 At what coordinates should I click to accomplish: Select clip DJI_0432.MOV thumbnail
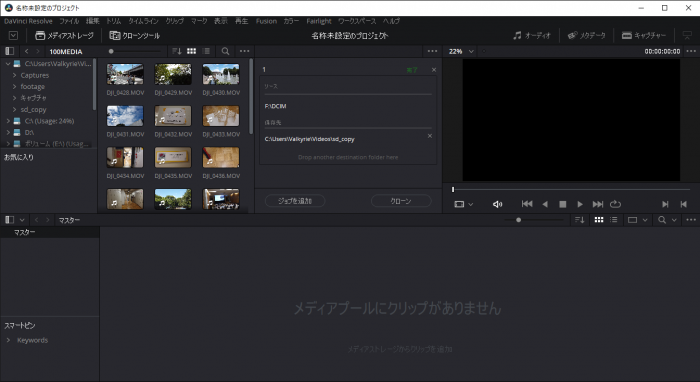click(173, 116)
